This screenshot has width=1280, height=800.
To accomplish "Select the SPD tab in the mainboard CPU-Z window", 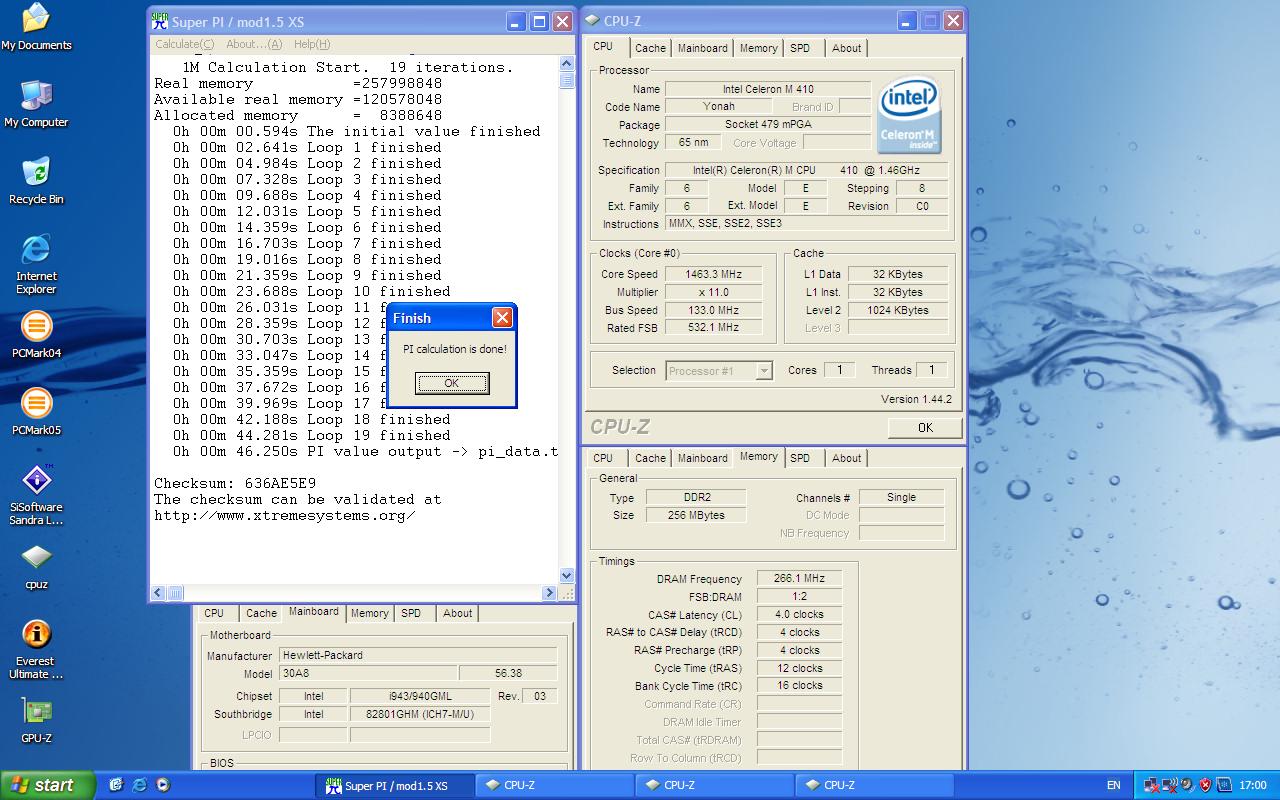I will (x=411, y=613).
